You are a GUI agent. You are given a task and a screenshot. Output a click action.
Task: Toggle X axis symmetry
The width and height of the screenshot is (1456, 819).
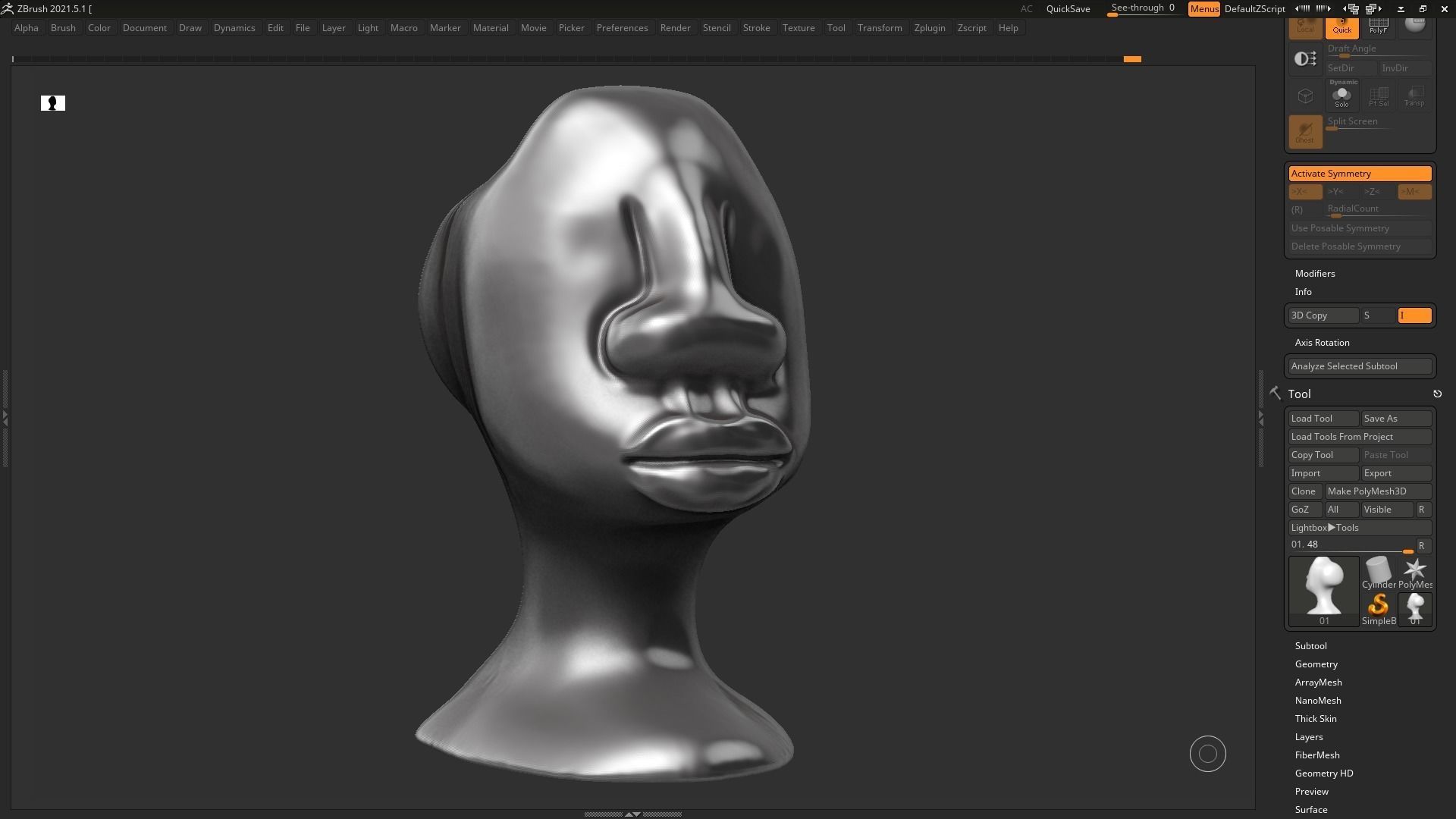coord(1305,192)
